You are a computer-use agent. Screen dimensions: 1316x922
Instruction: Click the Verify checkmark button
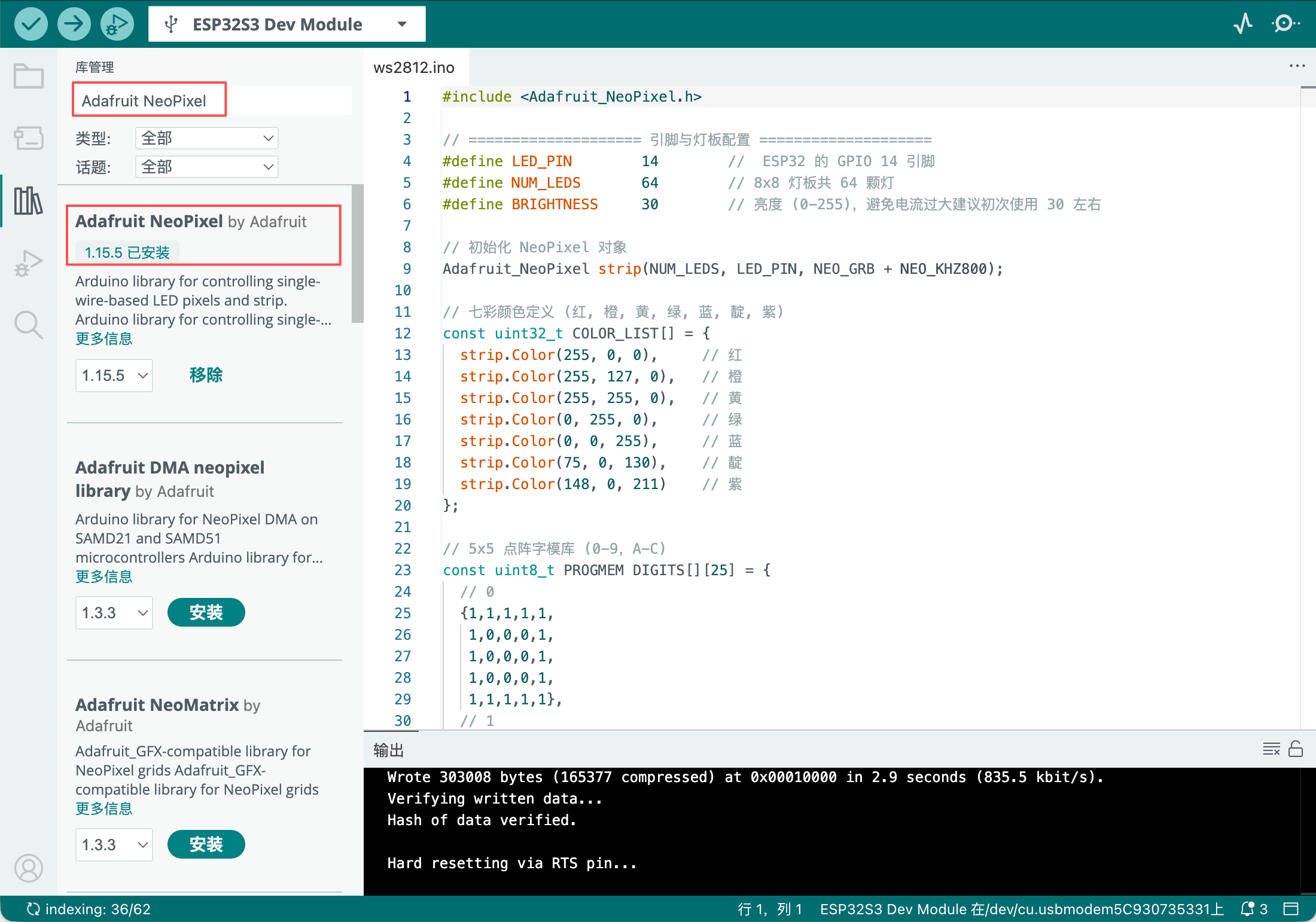tap(31, 24)
